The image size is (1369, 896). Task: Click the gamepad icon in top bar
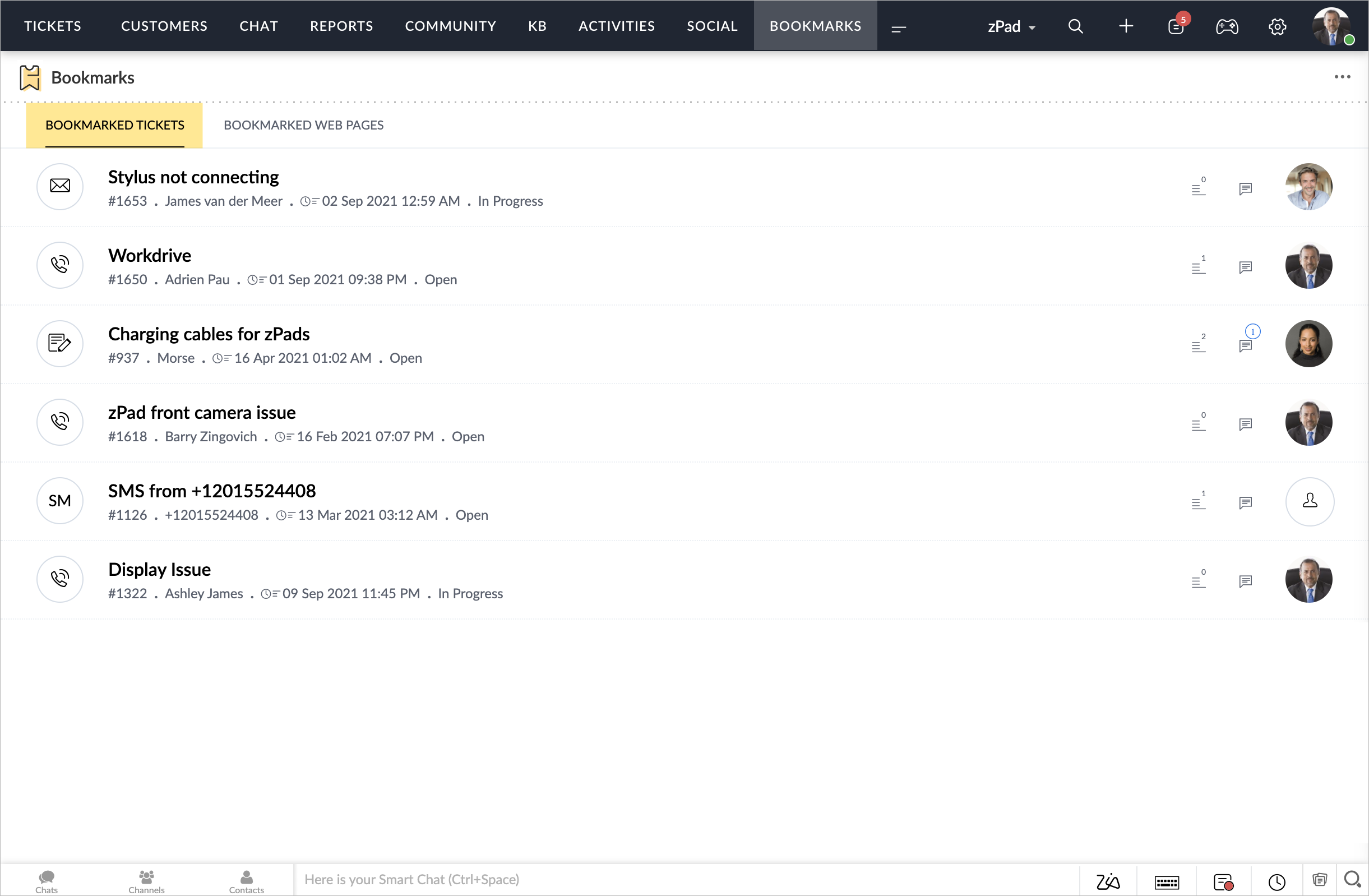(x=1227, y=26)
